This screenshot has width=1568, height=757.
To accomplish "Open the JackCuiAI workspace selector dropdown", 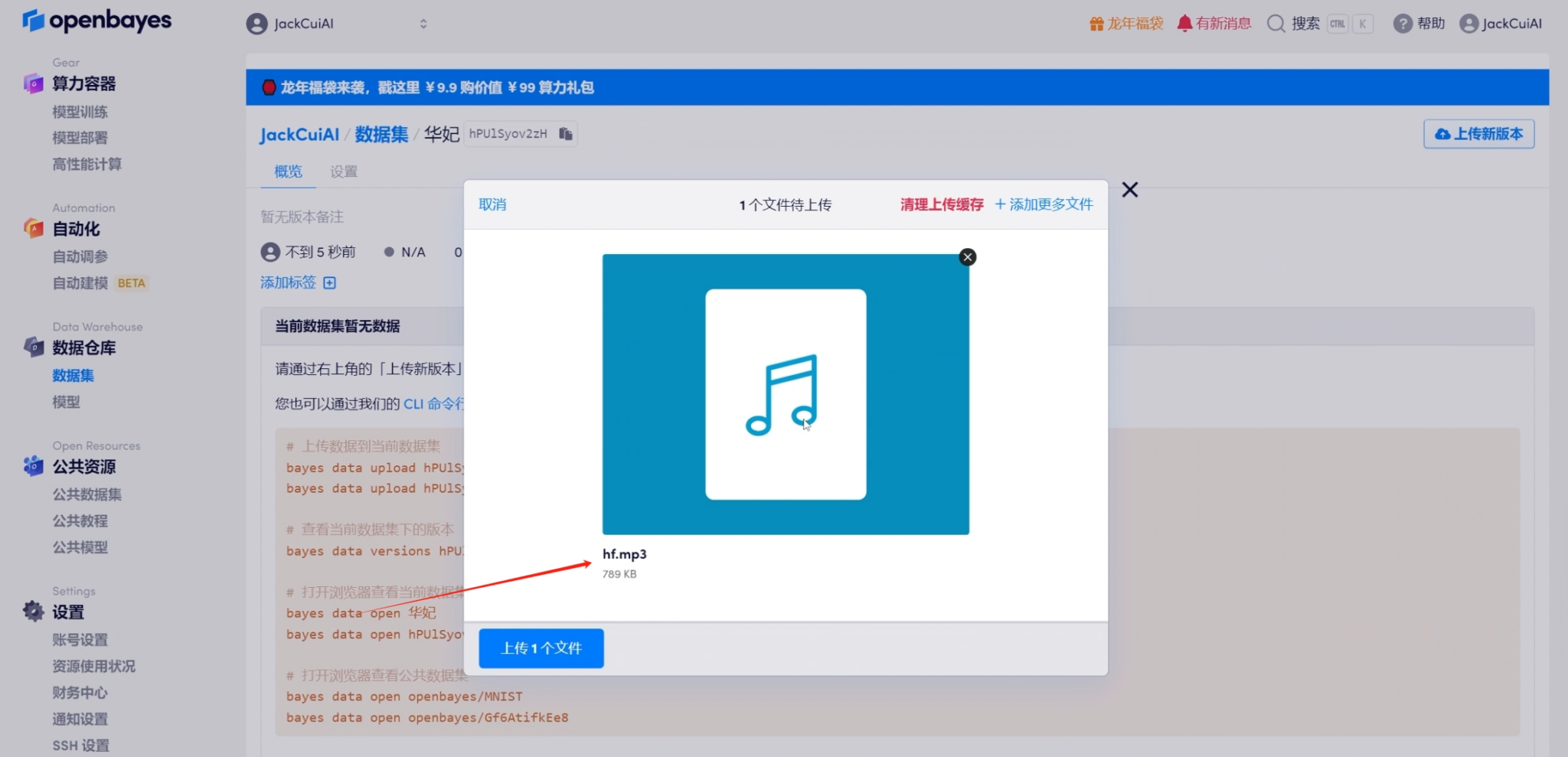I will click(x=424, y=23).
